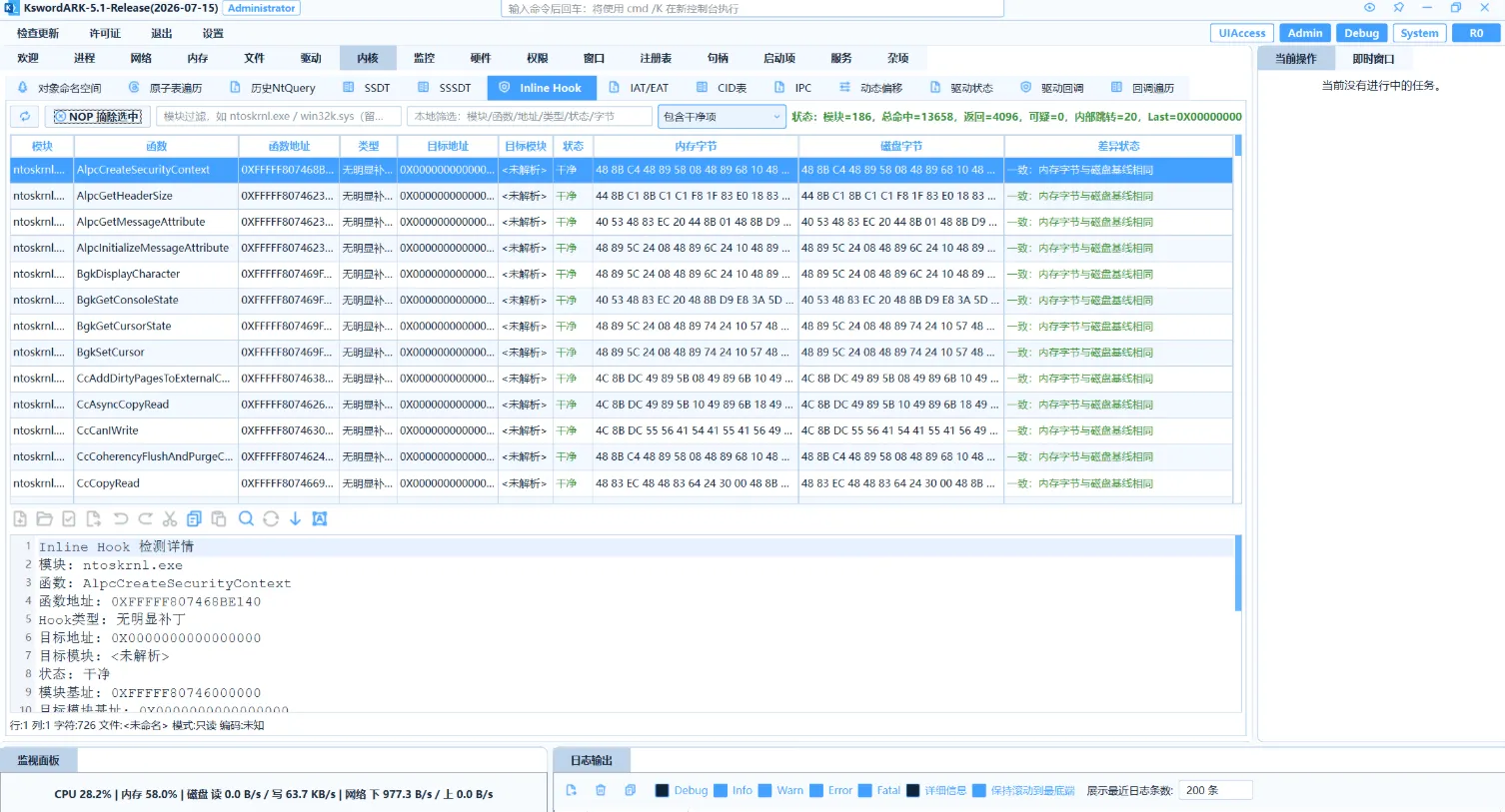Open the SSDT sub-tab

(x=367, y=88)
